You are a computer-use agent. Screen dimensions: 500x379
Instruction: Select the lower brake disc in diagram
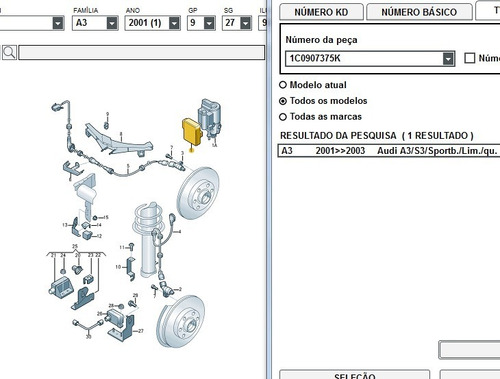click(x=181, y=321)
